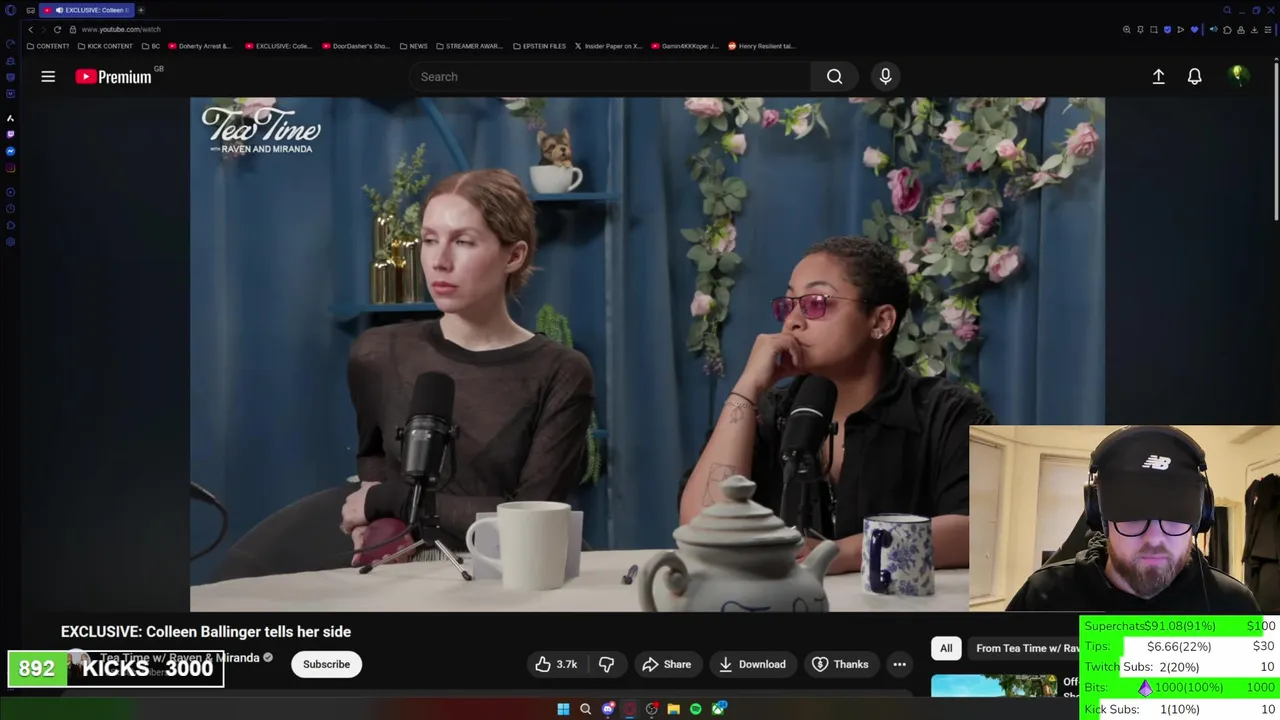Open Doherty Arrest bookmark

coord(200,46)
